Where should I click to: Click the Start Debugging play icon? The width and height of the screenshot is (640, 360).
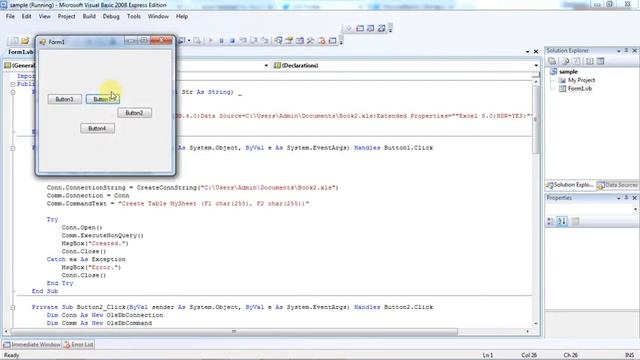tap(211, 40)
